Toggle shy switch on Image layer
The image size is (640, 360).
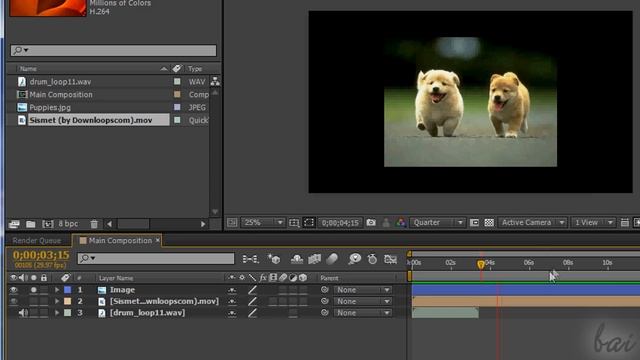232,290
